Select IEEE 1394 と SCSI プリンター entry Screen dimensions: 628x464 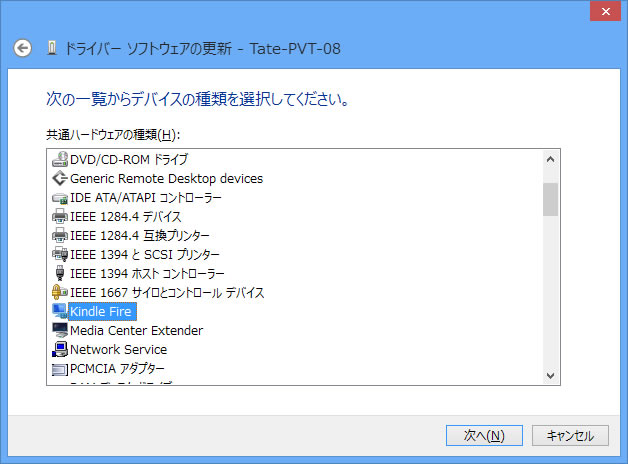[145, 254]
